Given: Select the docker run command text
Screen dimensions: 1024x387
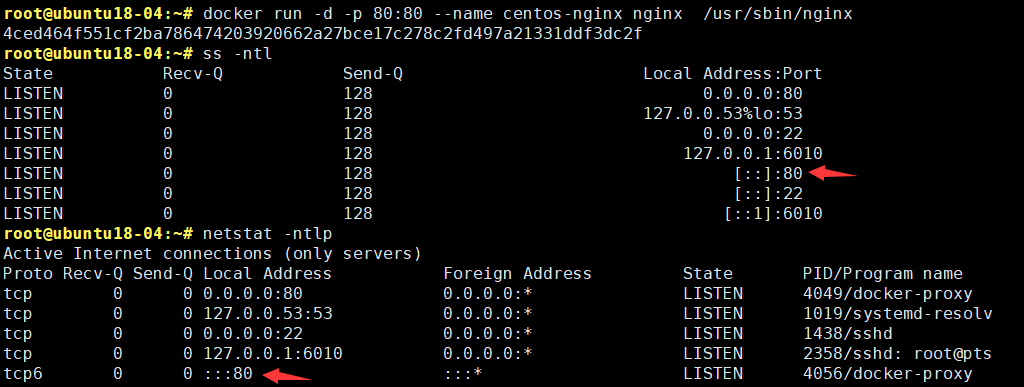Looking at the screenshot, I should 528,13.
